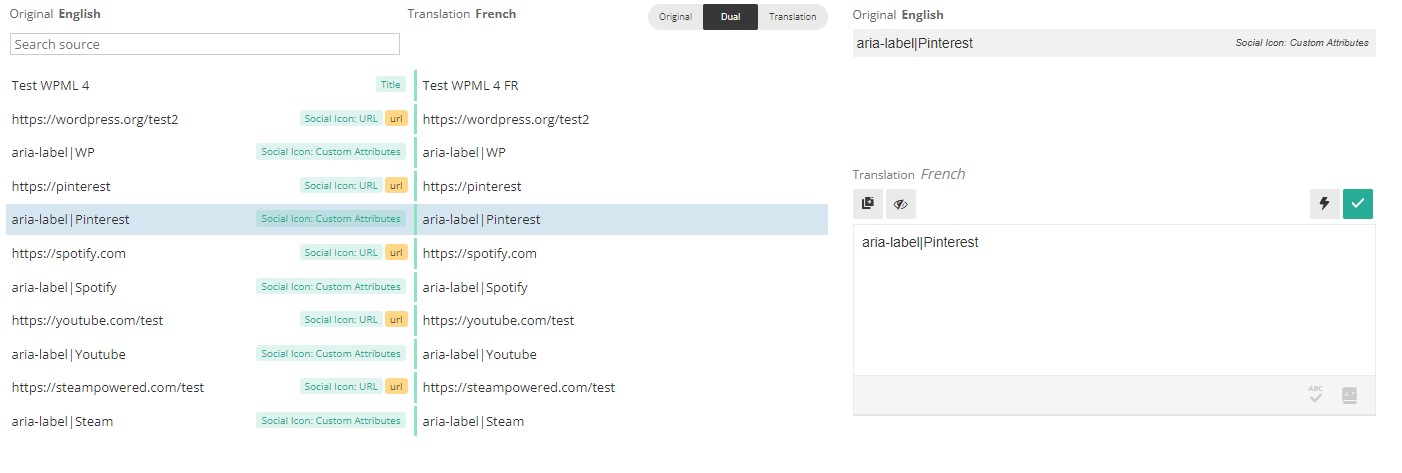Click the Search source input field
Screen dimensions: 1402x473
[205, 44]
